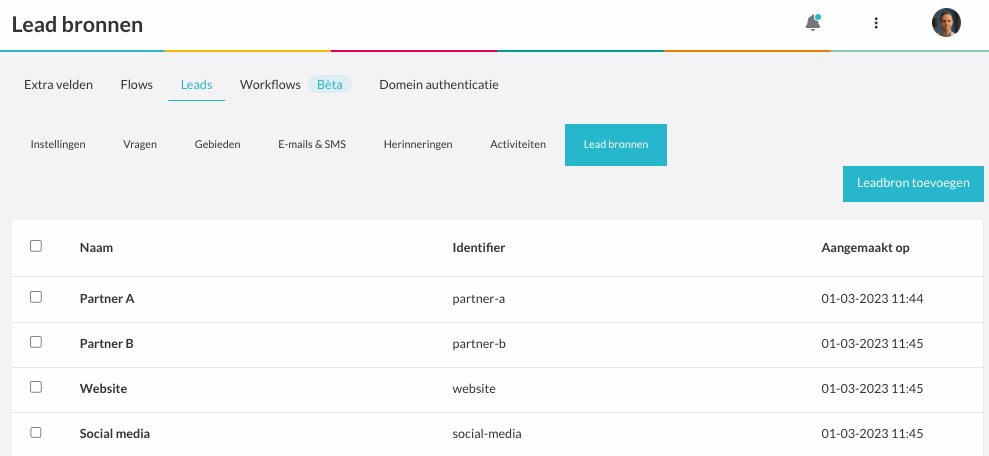Screen dimensions: 989x456
Task: Click the Aangemaakt op column header
Action: [x=865, y=248]
